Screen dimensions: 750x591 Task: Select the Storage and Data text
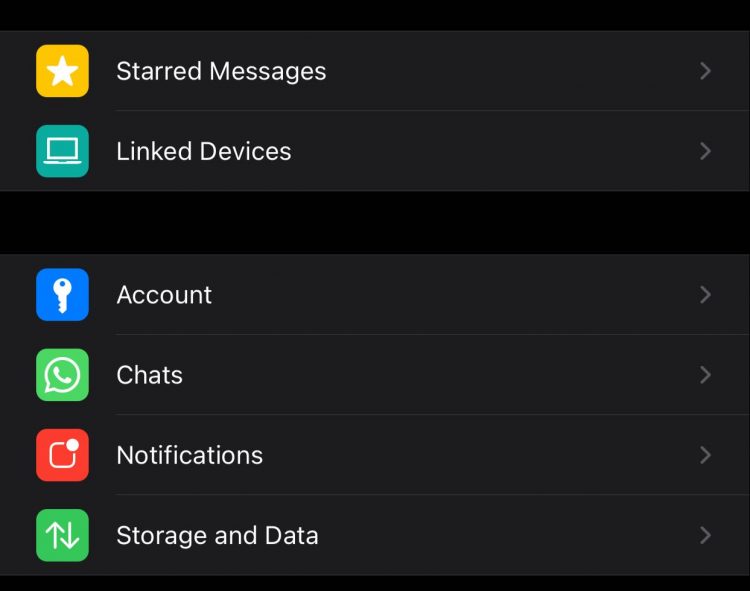217,535
